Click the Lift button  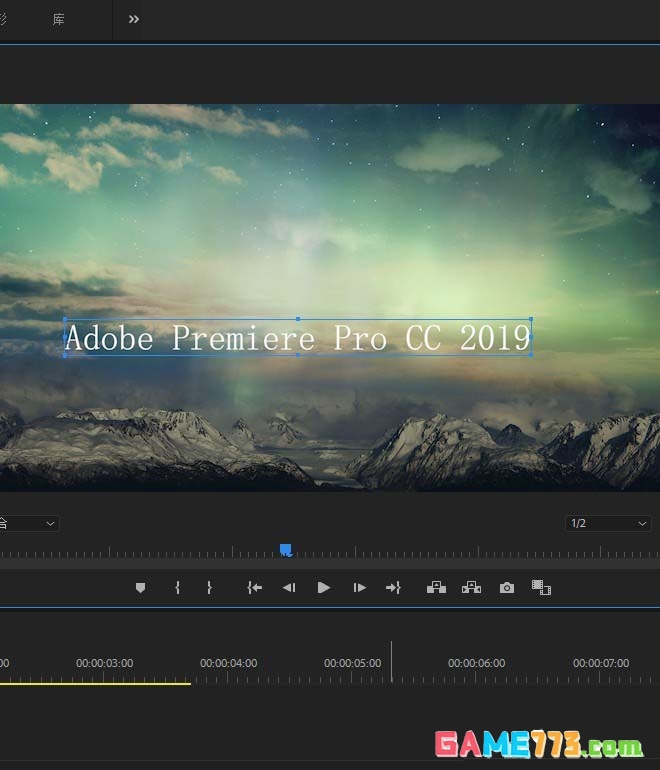(436, 587)
